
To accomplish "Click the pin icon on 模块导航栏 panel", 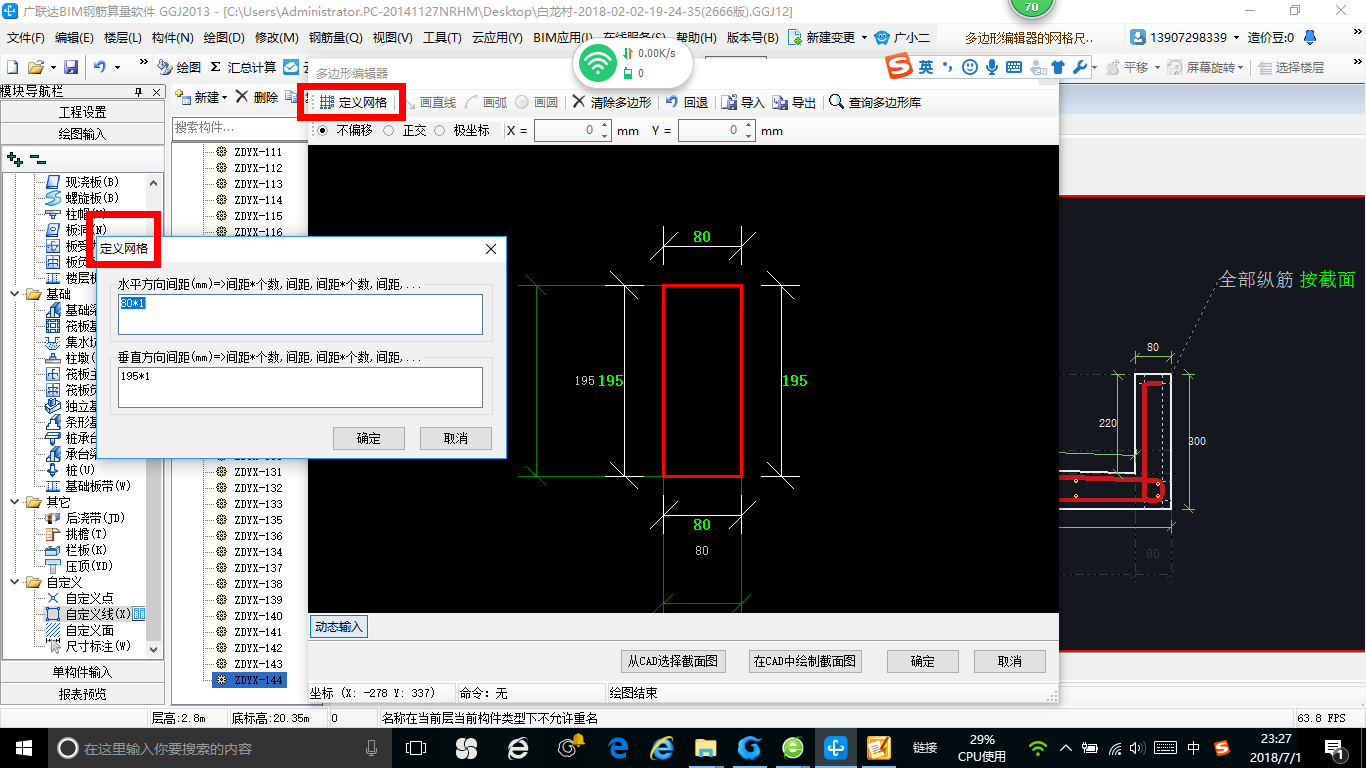I will click(139, 92).
